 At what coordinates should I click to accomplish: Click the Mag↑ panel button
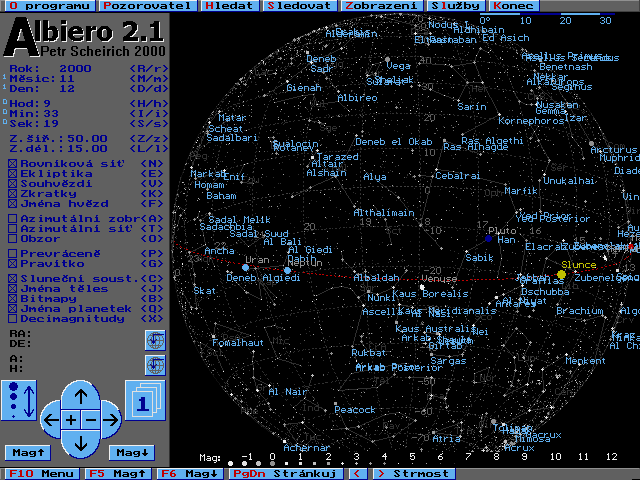28,453
